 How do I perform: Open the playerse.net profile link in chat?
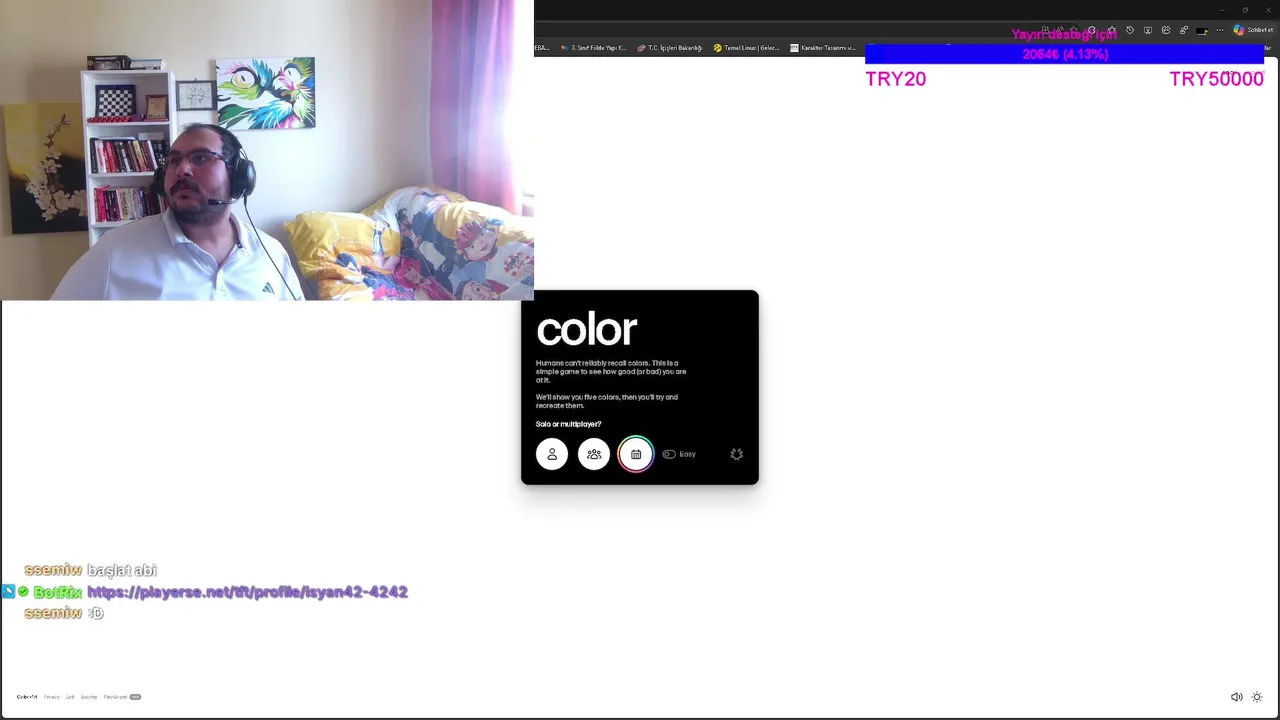click(247, 592)
